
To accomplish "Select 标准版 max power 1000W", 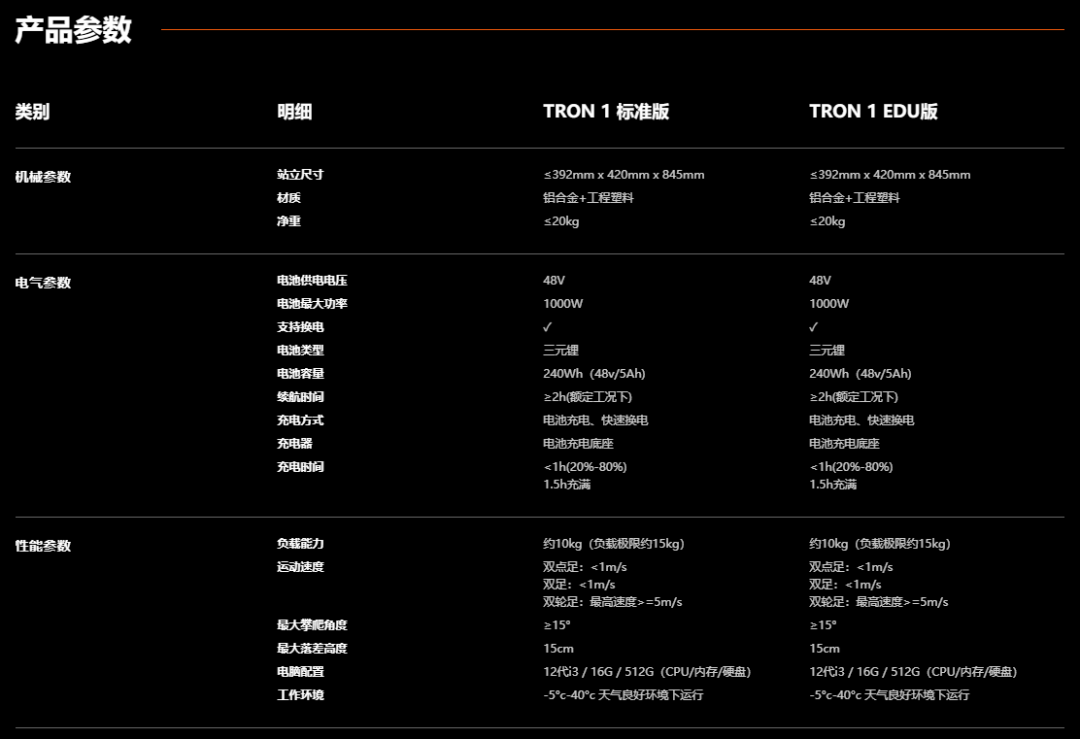I will pos(563,304).
